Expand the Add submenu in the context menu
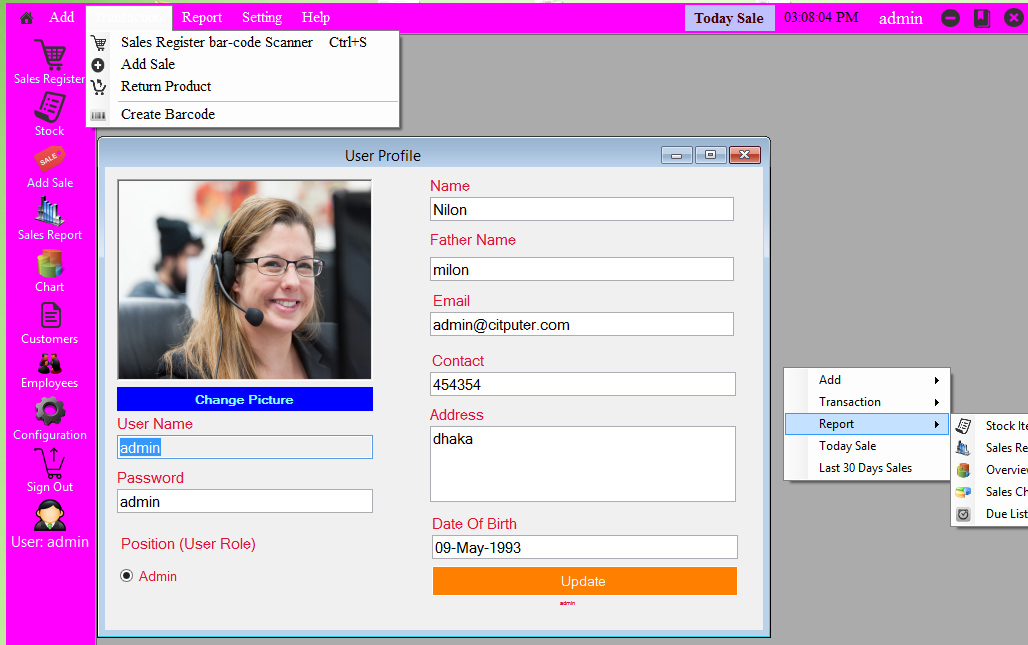1028x645 pixels. [868, 380]
